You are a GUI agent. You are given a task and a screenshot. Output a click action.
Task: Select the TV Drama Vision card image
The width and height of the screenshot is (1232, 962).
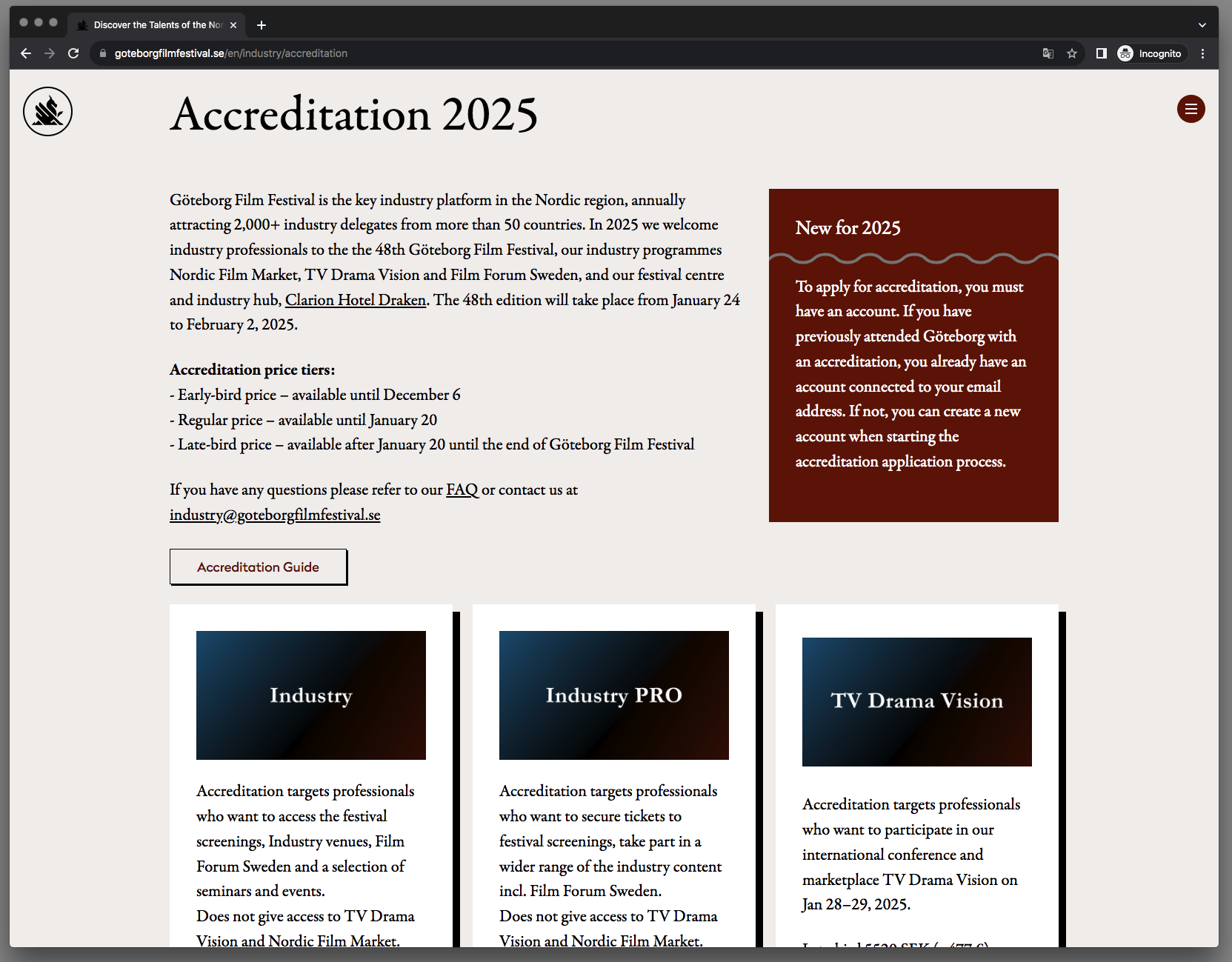[917, 702]
